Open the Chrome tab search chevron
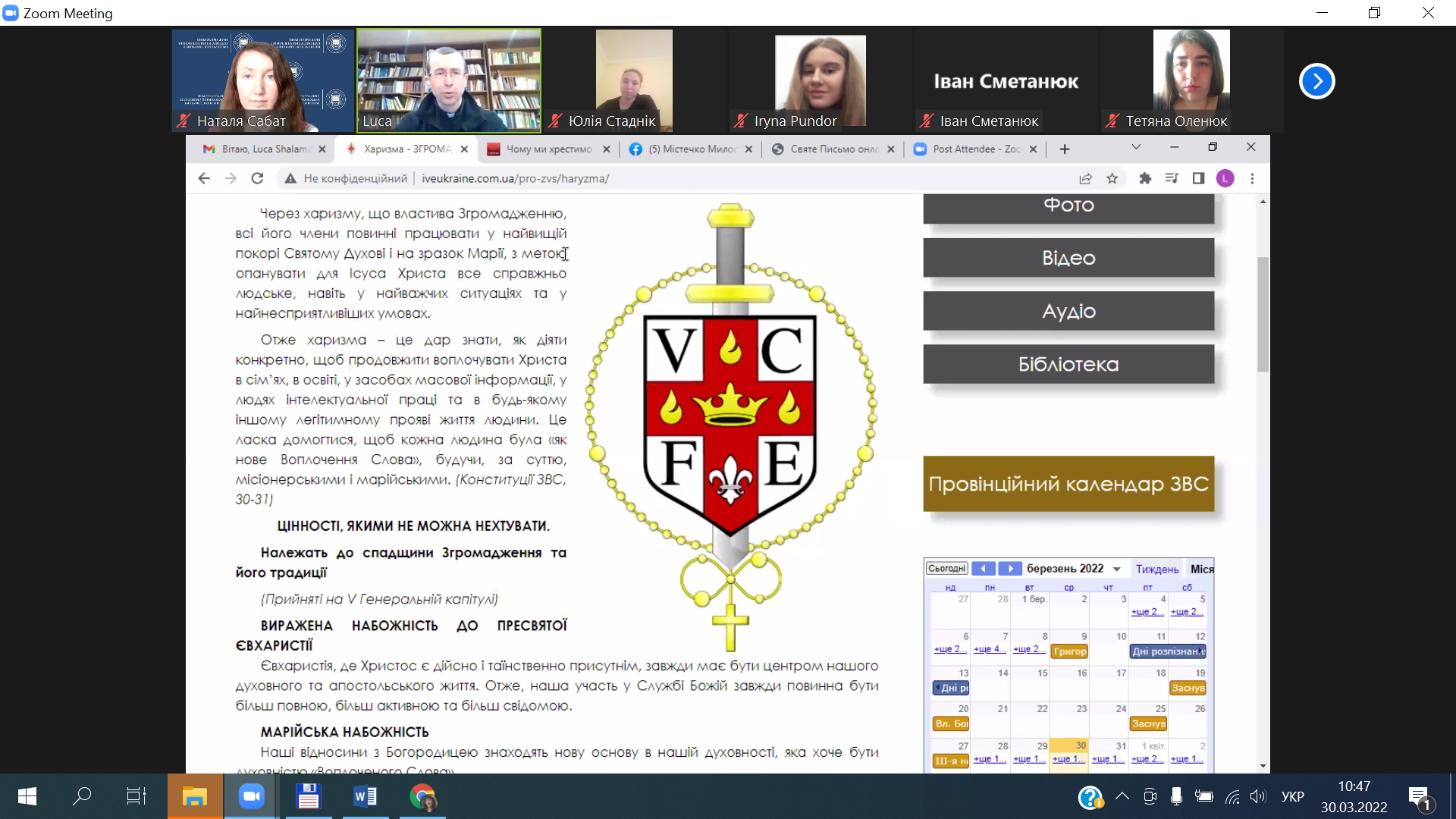Image resolution: width=1456 pixels, height=819 pixels. pos(1136,147)
